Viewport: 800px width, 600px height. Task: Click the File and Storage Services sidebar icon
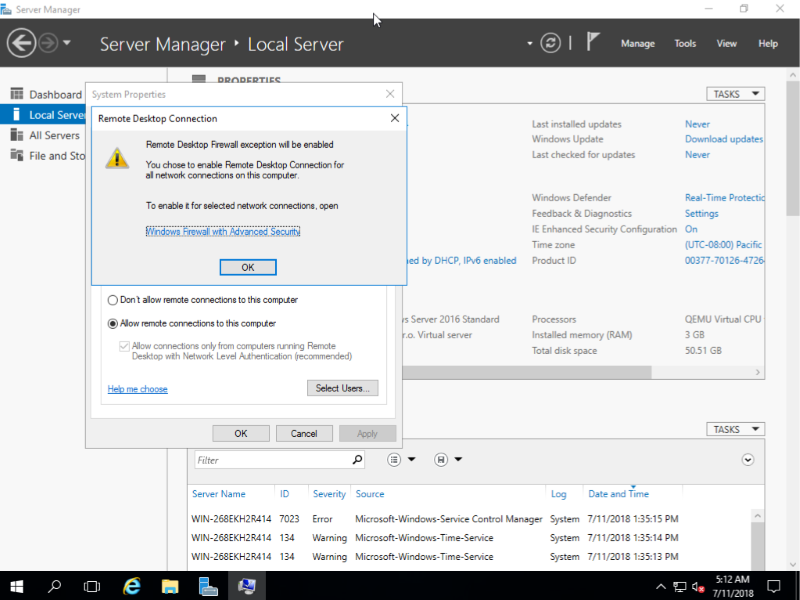[x=17, y=155]
